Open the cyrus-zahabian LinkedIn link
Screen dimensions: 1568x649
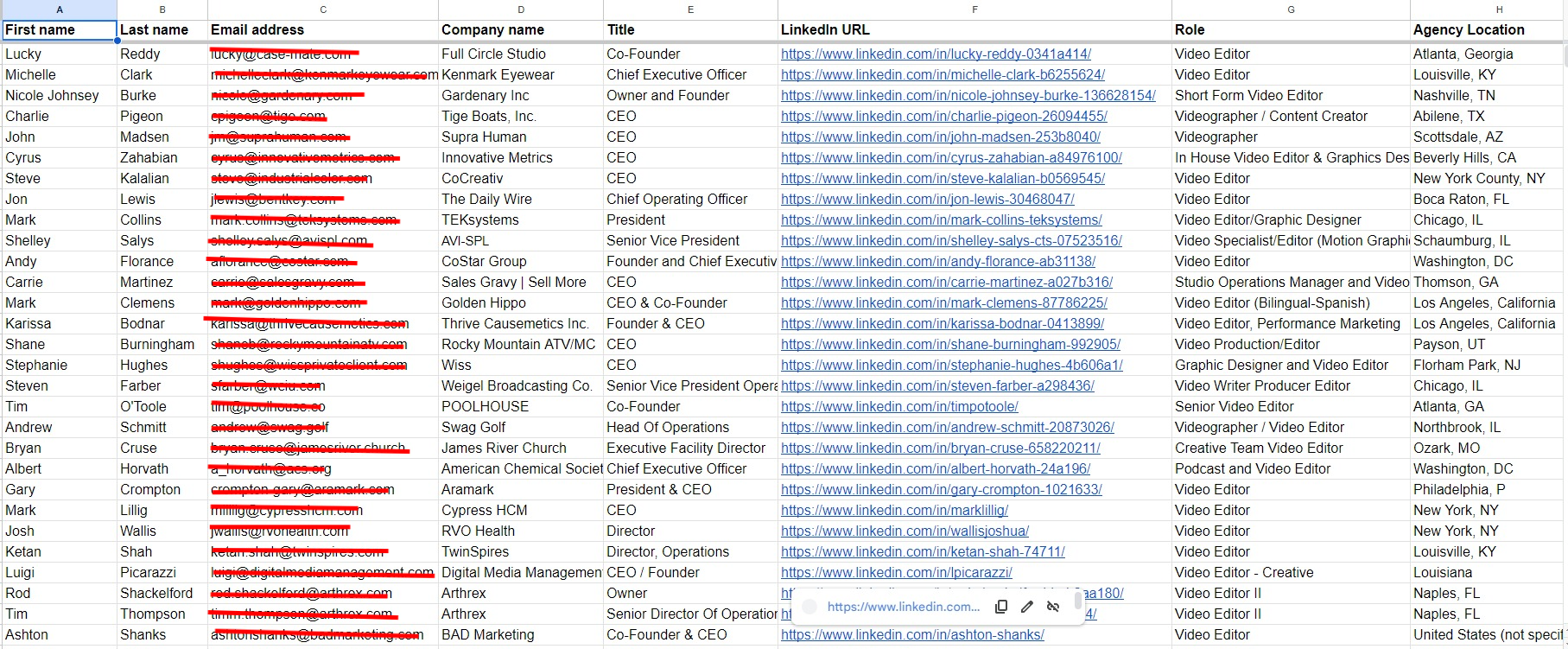(x=951, y=157)
